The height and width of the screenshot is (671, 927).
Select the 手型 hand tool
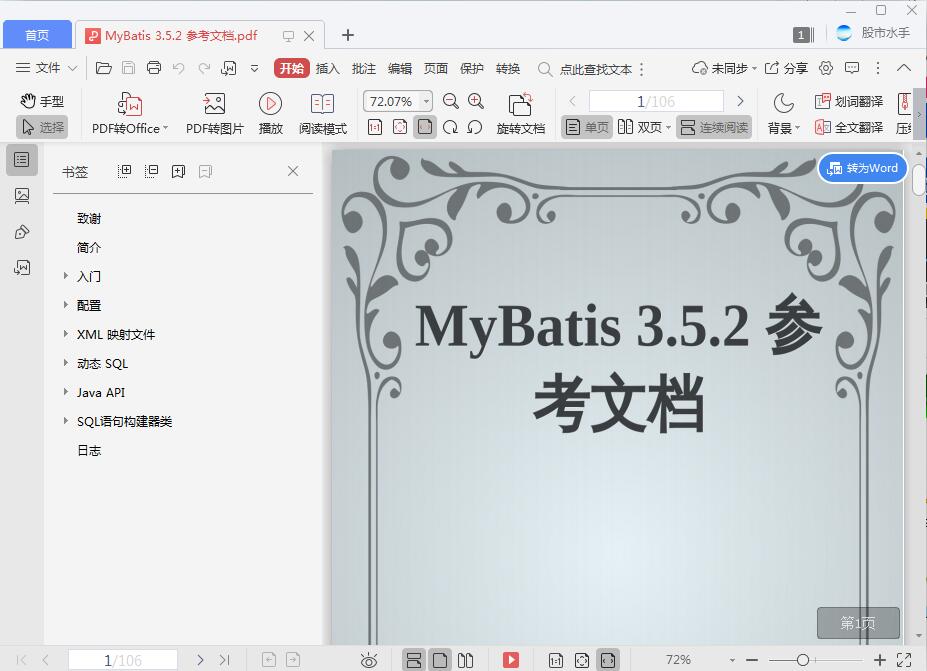click(42, 101)
